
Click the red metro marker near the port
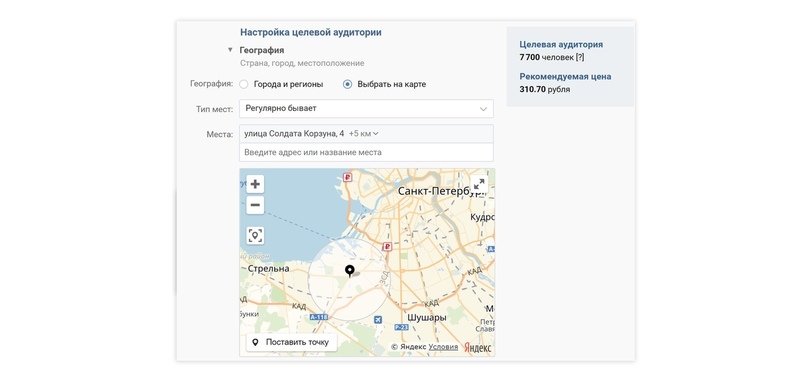[347, 178]
